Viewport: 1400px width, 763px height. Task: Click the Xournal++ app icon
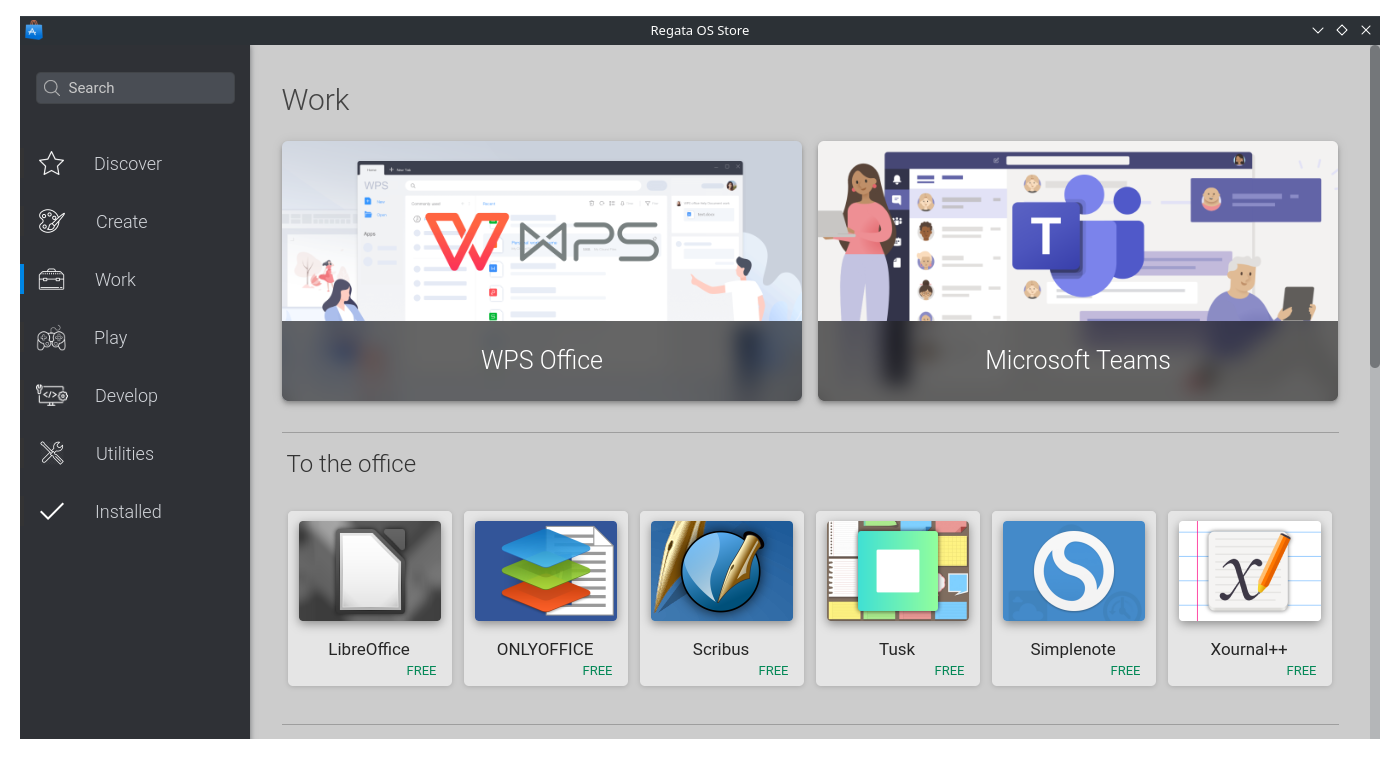pyautogui.click(x=1250, y=571)
